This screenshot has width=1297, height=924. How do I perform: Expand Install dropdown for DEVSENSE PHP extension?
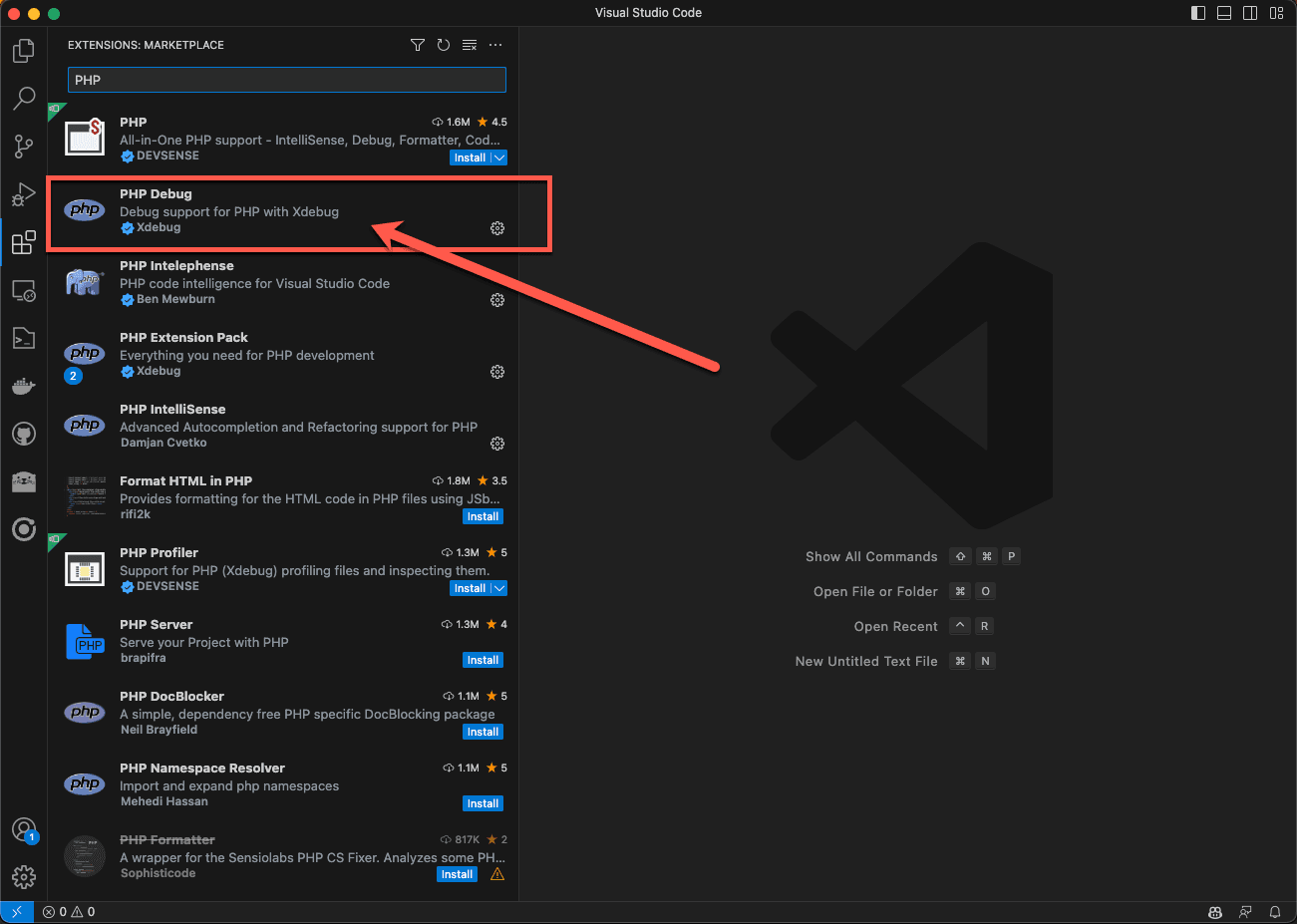[x=499, y=157]
